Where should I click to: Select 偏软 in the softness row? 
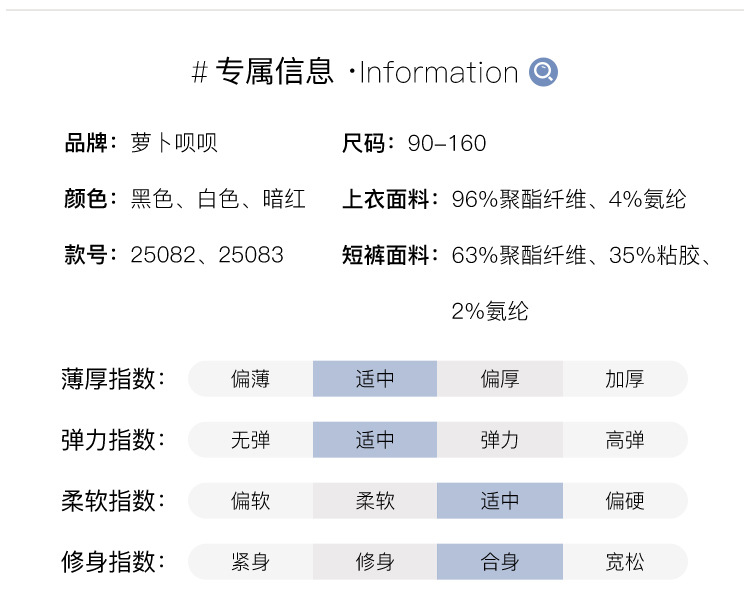(x=250, y=501)
